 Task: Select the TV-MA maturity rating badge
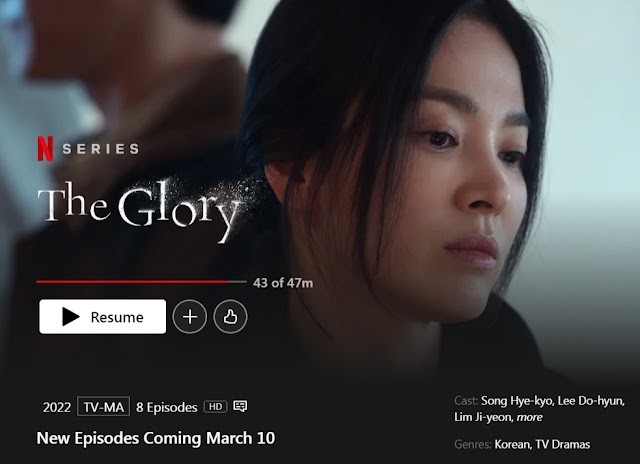[x=103, y=407]
